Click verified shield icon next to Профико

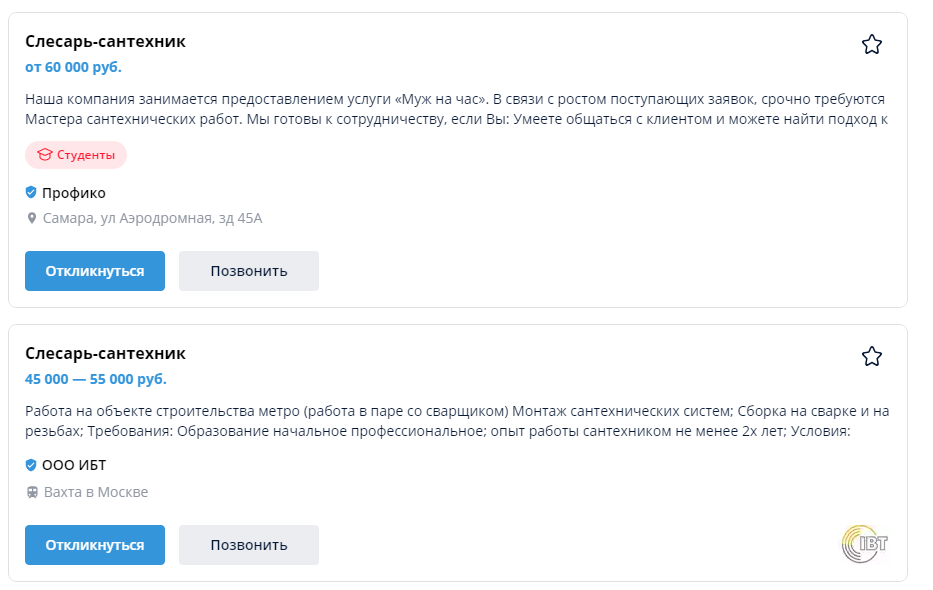31,192
